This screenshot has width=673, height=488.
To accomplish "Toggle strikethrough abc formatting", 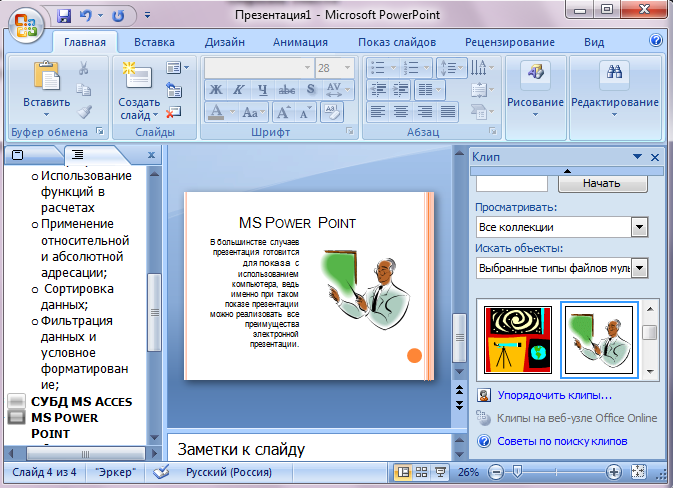I will pyautogui.click(x=286, y=90).
